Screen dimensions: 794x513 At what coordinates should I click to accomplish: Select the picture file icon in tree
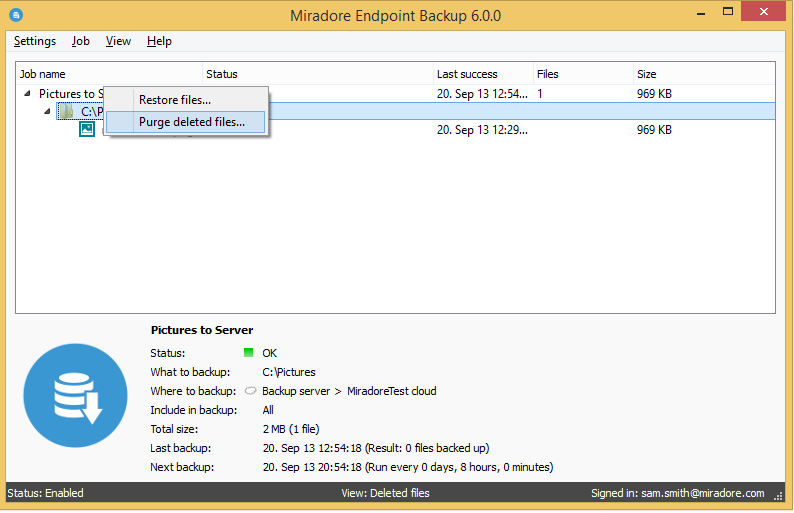click(x=87, y=129)
